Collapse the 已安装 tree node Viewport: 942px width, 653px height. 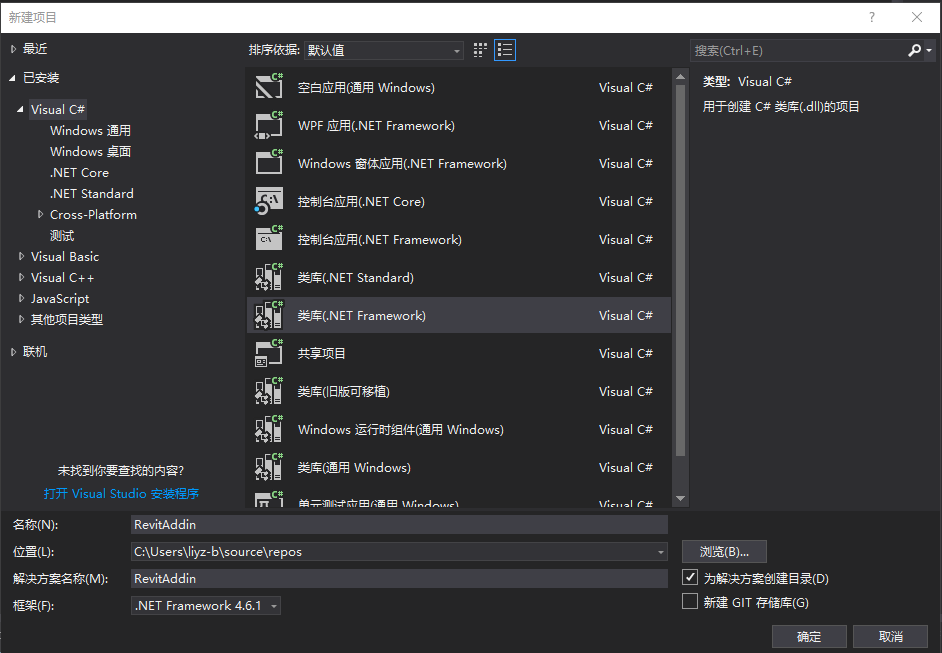point(13,78)
